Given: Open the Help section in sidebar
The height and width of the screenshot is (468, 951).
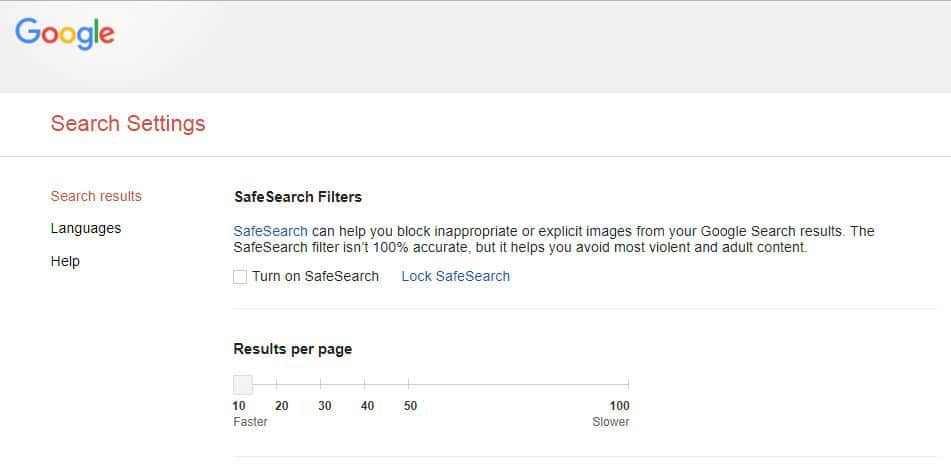Looking at the screenshot, I should pos(65,261).
